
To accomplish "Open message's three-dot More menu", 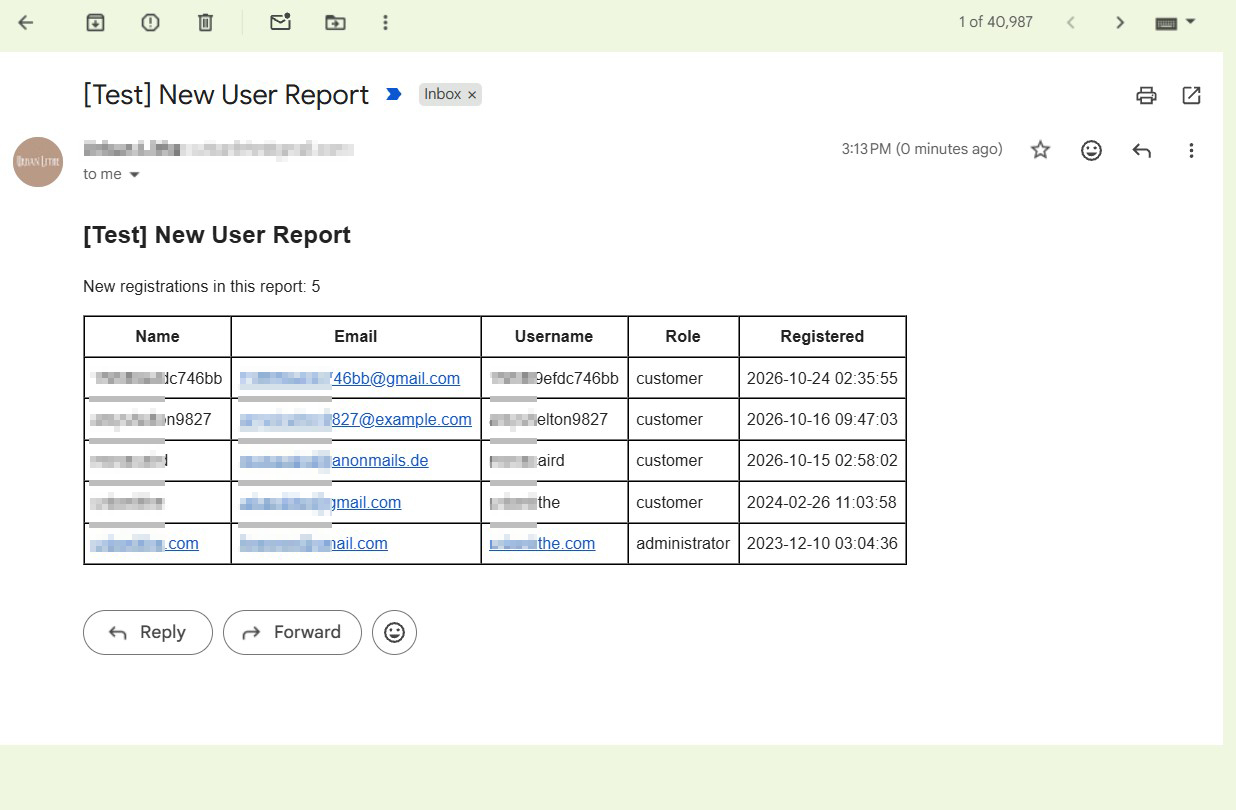I will click(1191, 150).
